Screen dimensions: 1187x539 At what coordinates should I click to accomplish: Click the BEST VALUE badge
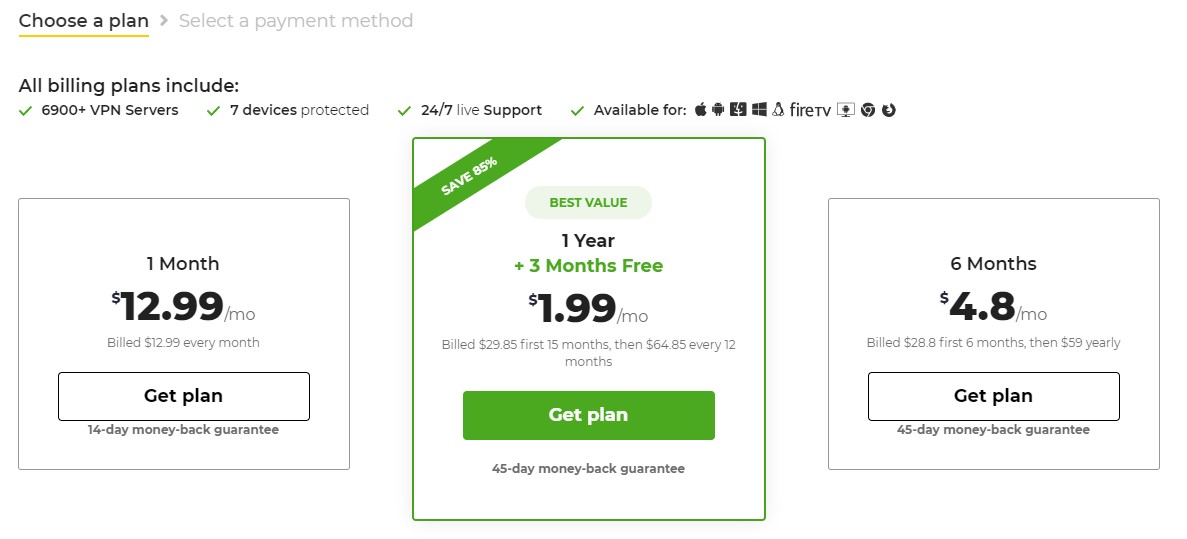point(588,203)
